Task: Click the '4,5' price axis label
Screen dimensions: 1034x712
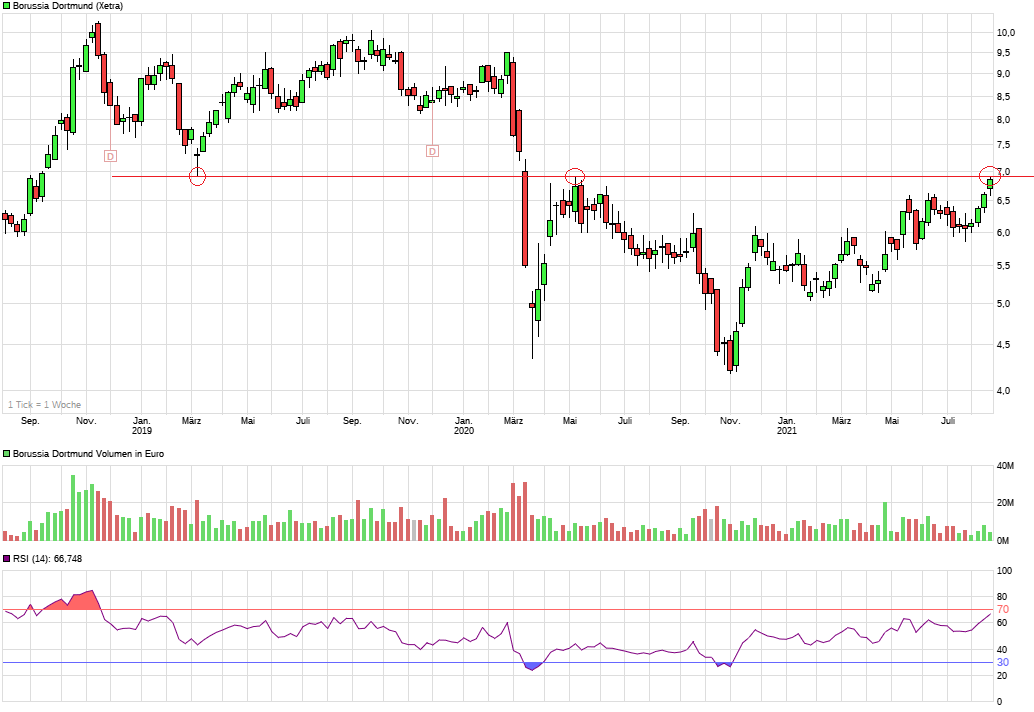Action: [x=1003, y=345]
